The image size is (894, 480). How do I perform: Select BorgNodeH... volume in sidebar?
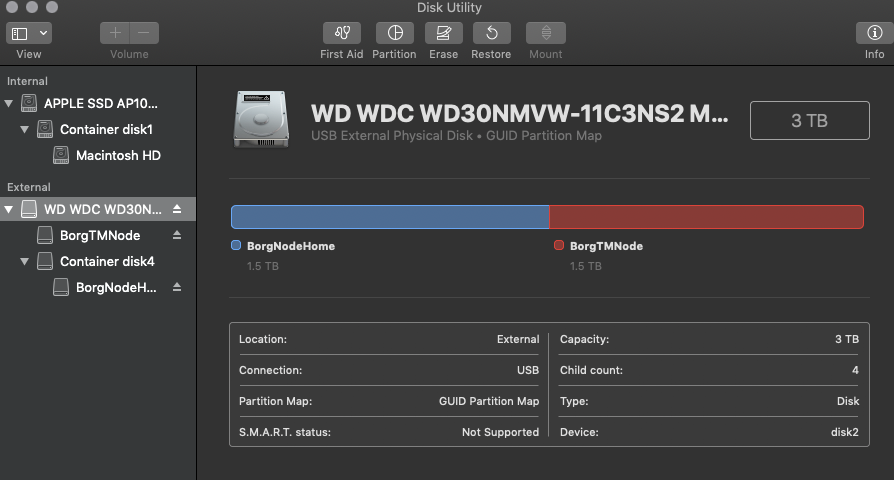tap(116, 287)
